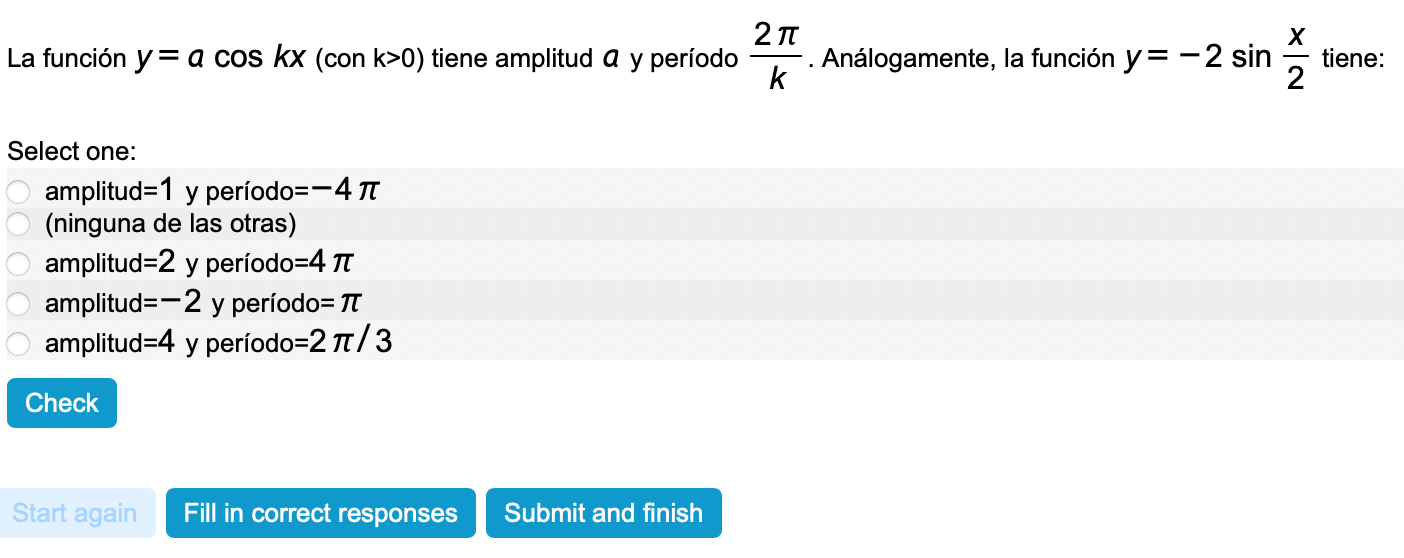Click the formula y = −2 sin x/2

pos(1216,58)
